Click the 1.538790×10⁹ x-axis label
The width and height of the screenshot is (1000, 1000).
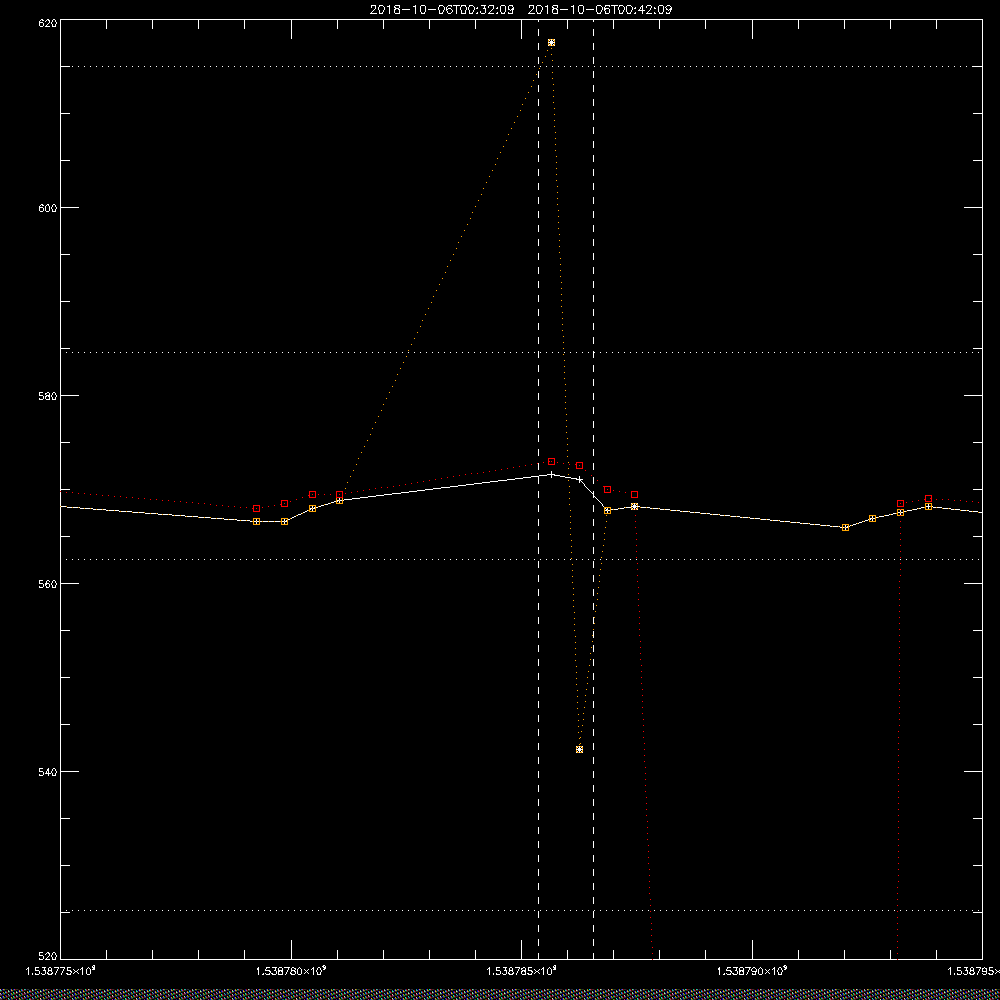752,971
